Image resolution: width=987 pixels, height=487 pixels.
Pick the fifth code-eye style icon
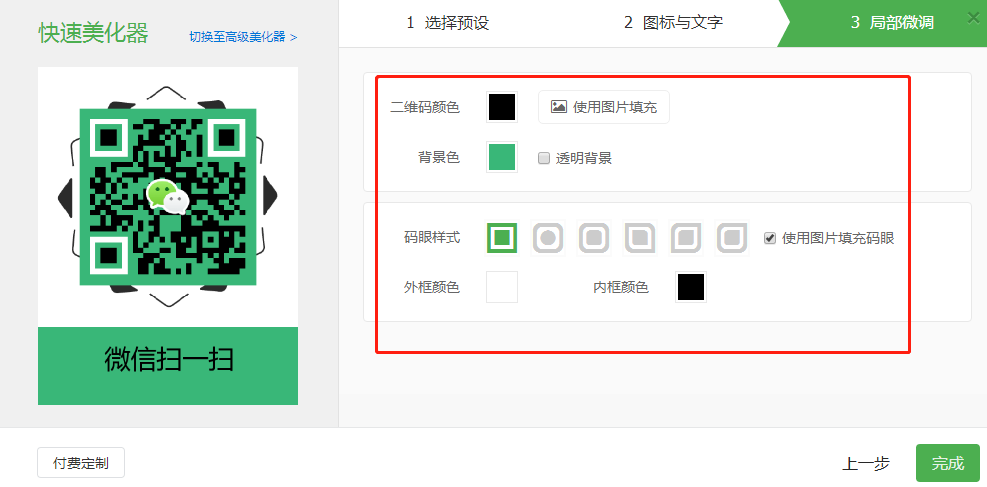coord(686,238)
